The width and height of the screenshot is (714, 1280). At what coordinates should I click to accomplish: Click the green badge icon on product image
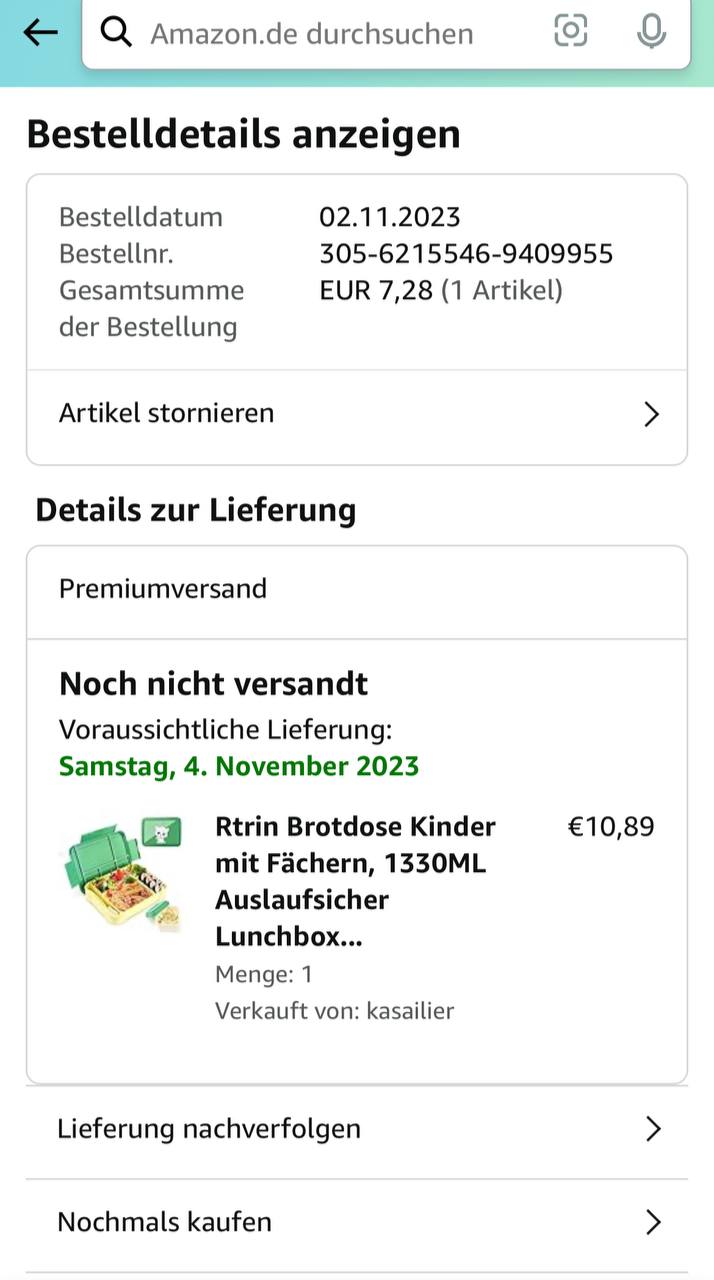click(161, 830)
